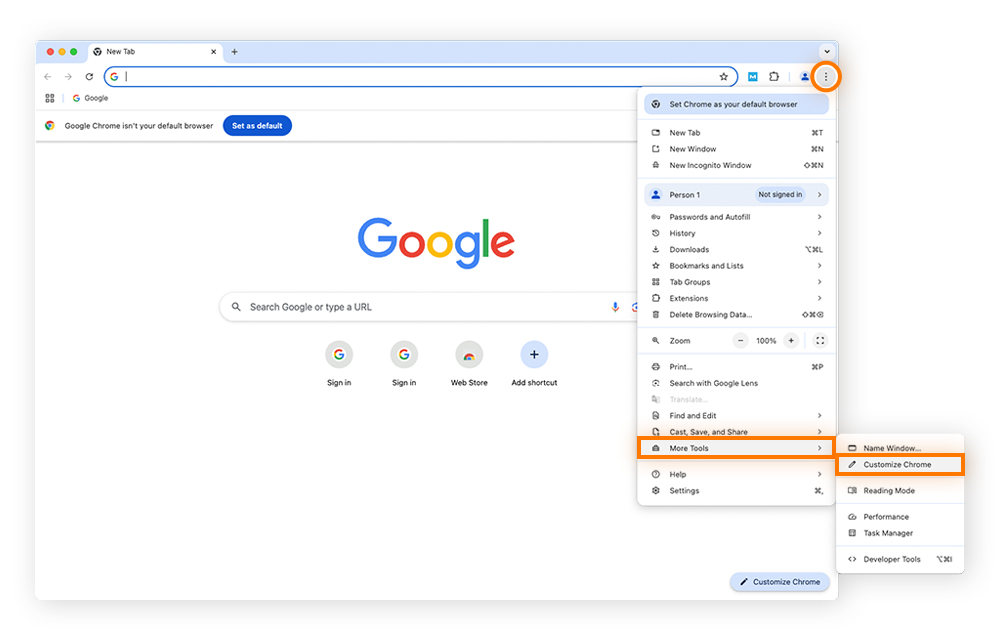Click the Set as default button
Screen dimensions: 1000x640
coord(257,126)
